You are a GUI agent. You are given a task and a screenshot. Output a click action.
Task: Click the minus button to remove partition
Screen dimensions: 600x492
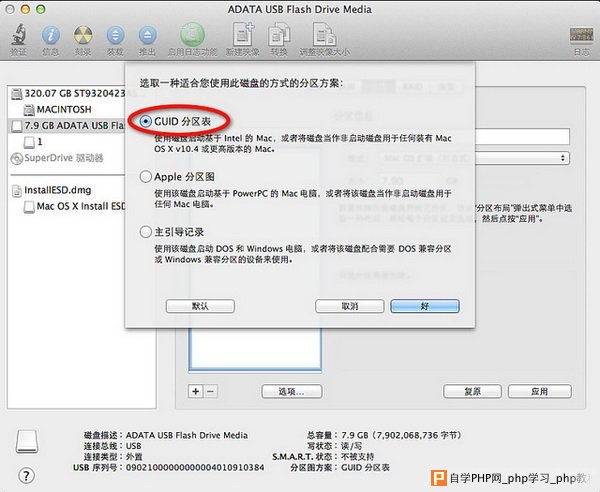[210, 391]
